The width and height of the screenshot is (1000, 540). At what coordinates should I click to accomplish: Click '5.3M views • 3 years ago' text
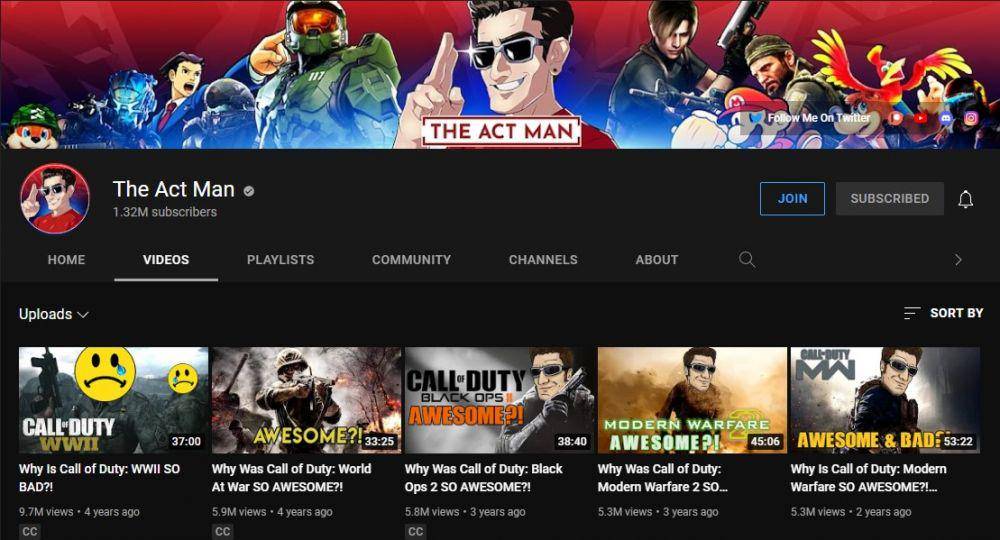(x=658, y=511)
